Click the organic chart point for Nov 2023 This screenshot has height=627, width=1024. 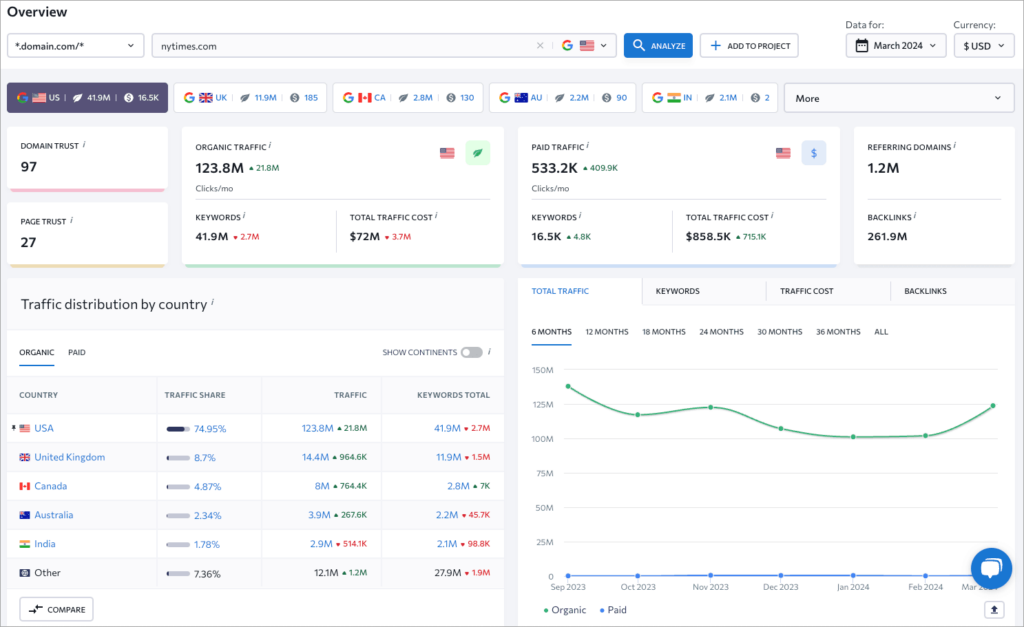(x=711, y=408)
